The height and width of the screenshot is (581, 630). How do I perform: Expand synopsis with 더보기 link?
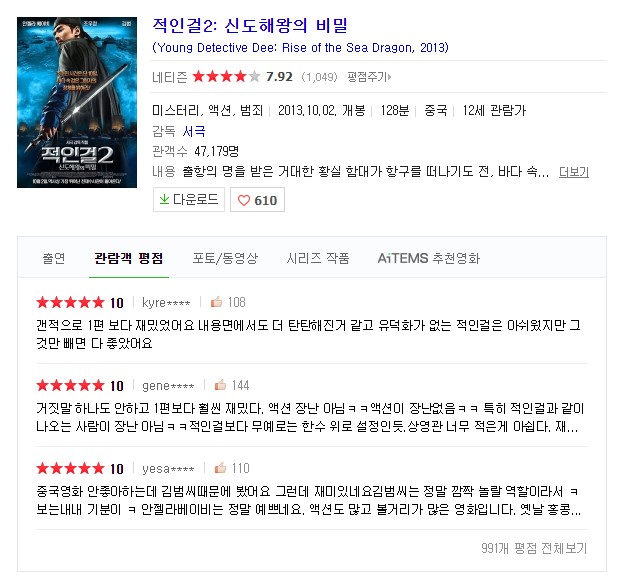click(574, 172)
